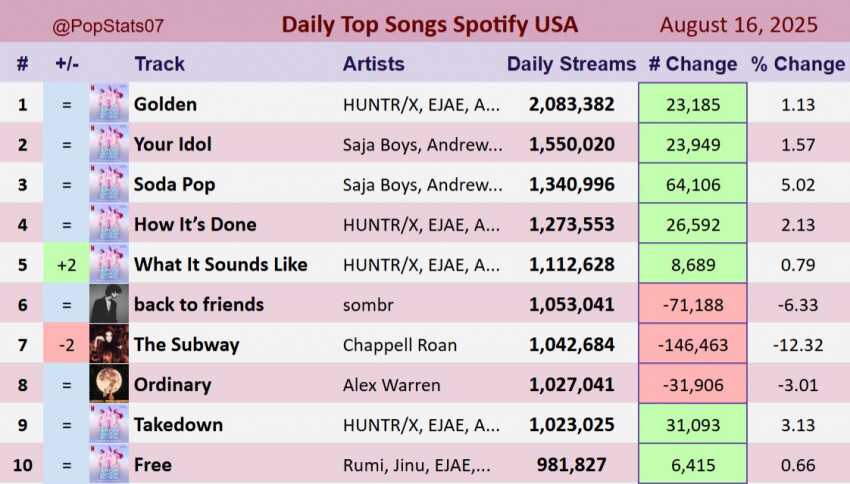Viewport: 850px width, 484px height.
Task: Click artwork for What It Sounds Like
Action: (108, 264)
